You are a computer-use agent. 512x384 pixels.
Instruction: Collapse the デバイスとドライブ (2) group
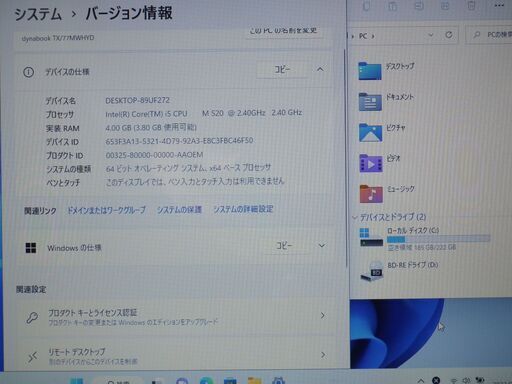pos(355,217)
